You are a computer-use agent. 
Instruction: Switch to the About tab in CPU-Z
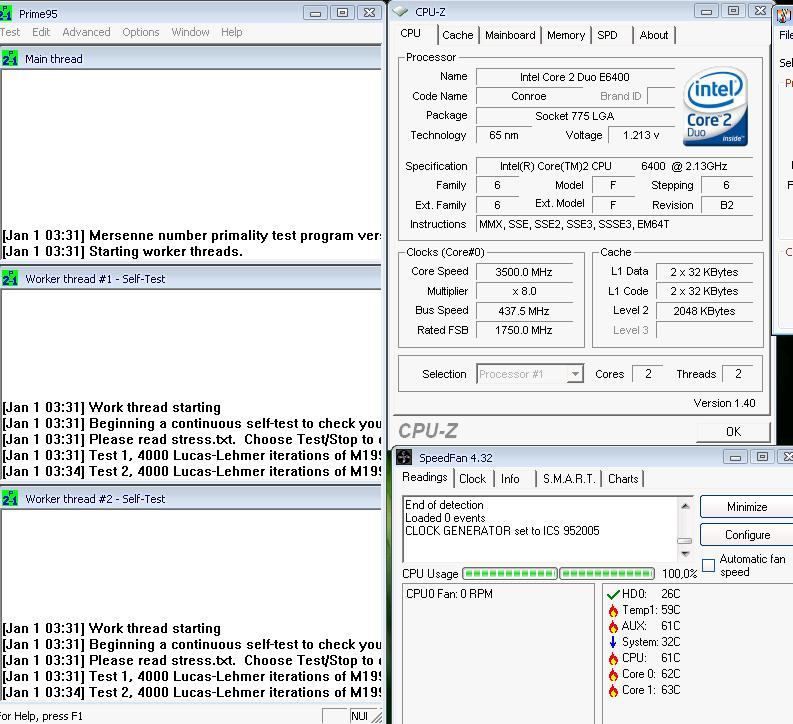[x=654, y=35]
